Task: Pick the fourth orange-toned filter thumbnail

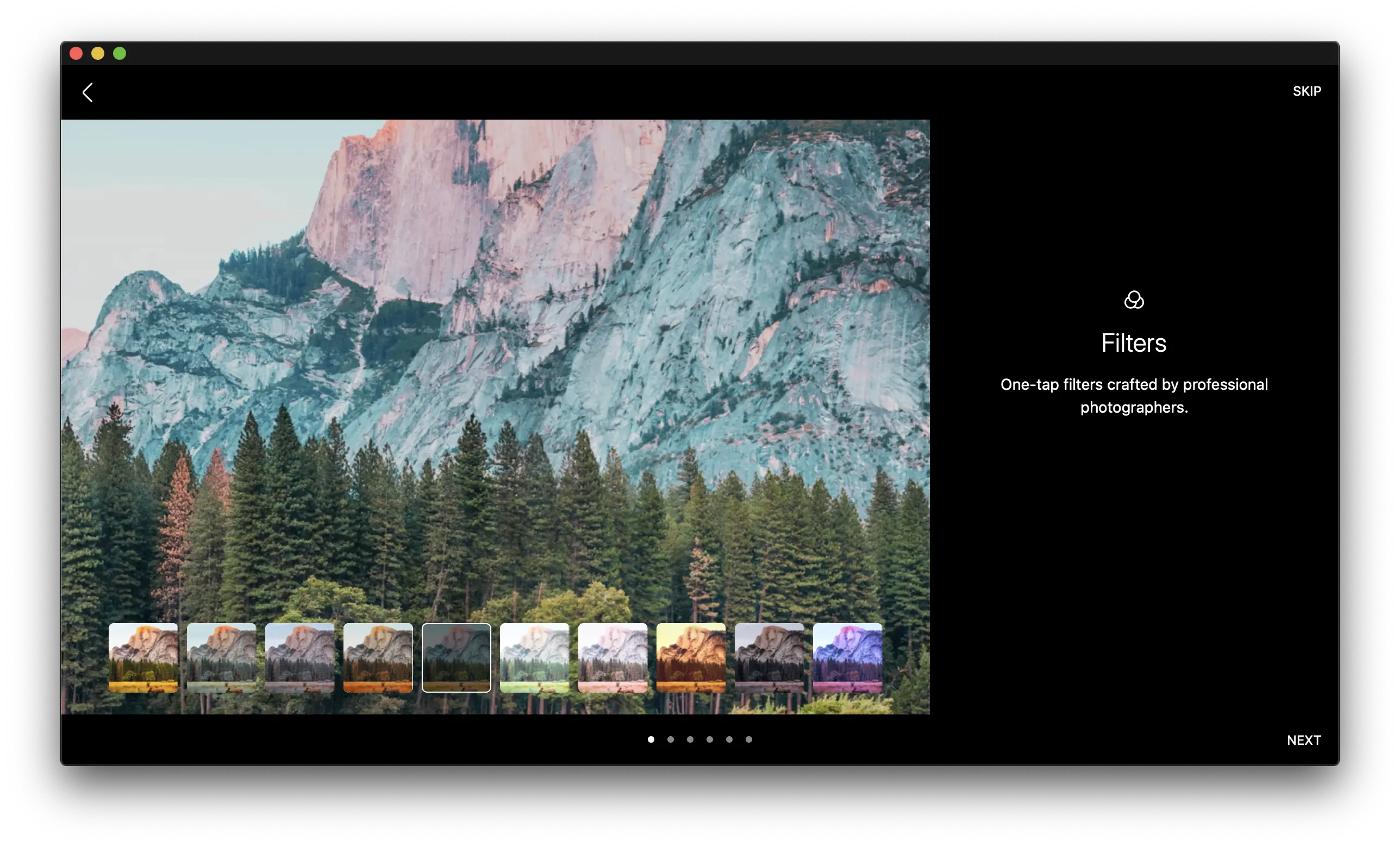Action: point(378,657)
